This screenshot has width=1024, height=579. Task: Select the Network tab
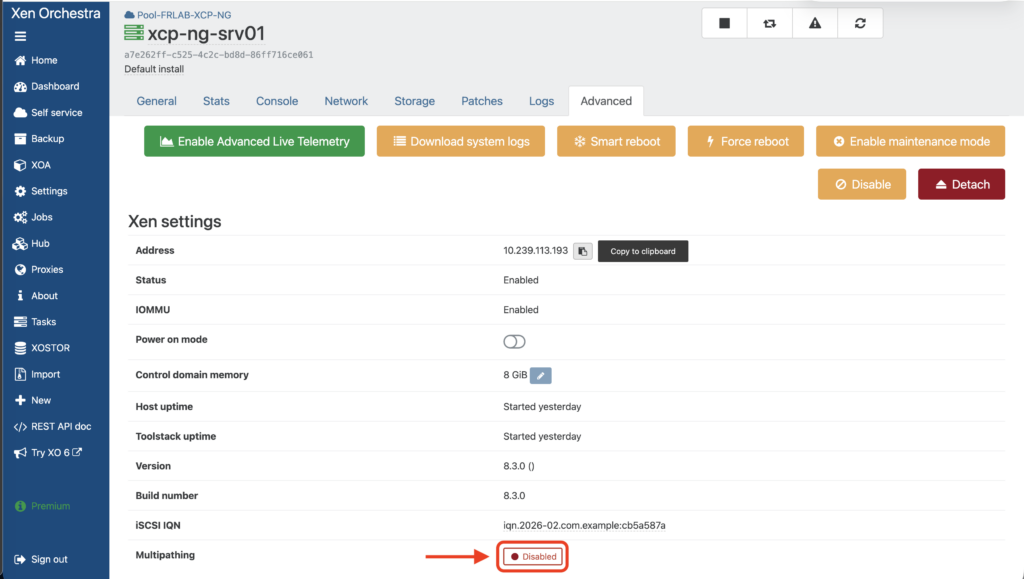(346, 101)
